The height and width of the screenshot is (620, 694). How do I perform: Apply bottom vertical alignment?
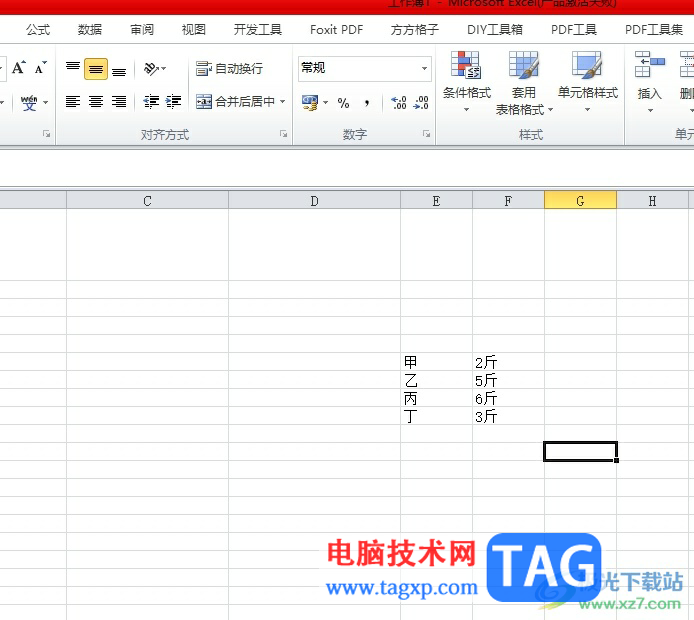coord(119,69)
